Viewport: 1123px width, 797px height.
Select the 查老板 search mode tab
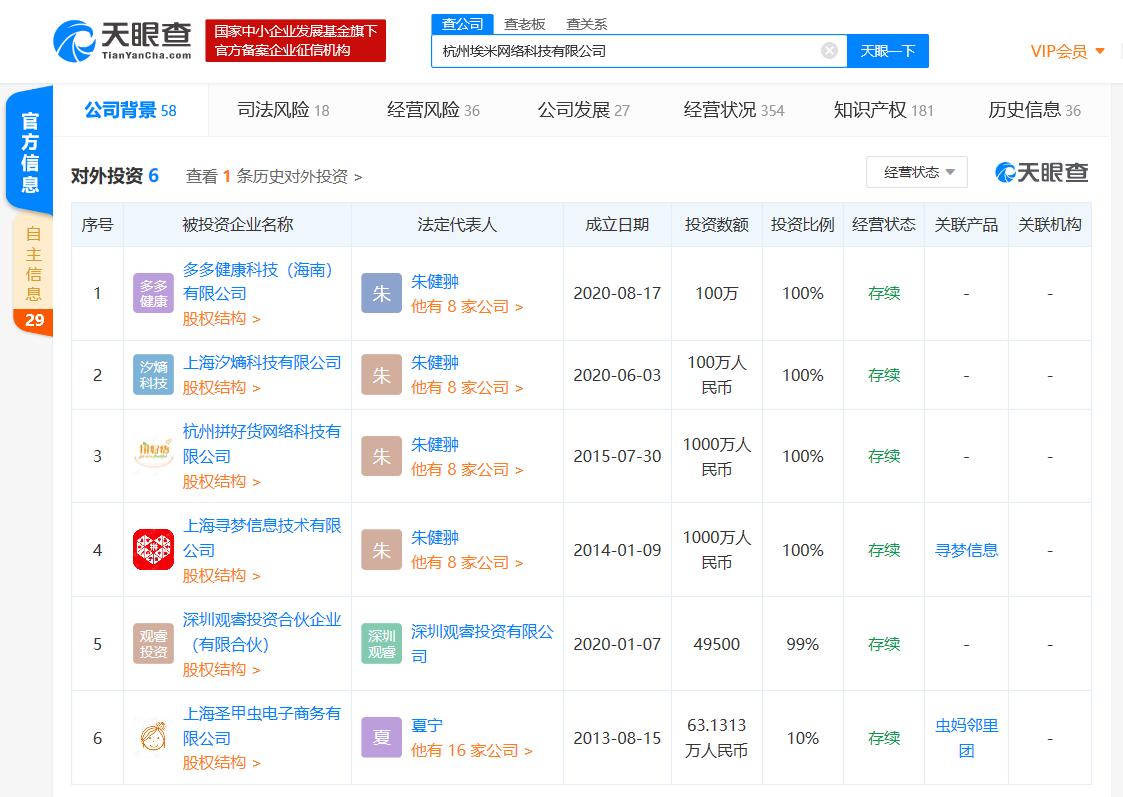525,24
